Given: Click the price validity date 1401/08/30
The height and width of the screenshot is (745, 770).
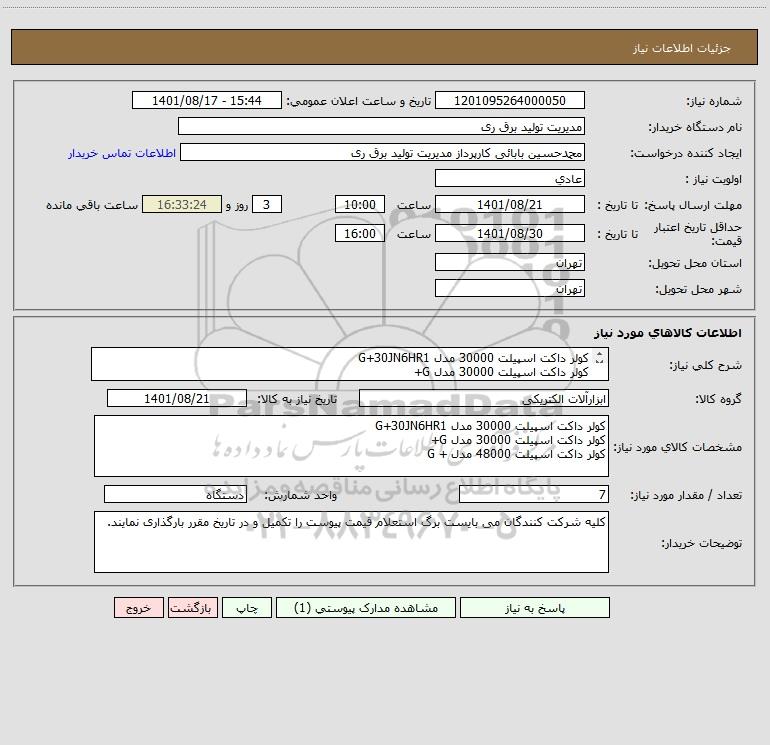Looking at the screenshot, I should point(510,233).
